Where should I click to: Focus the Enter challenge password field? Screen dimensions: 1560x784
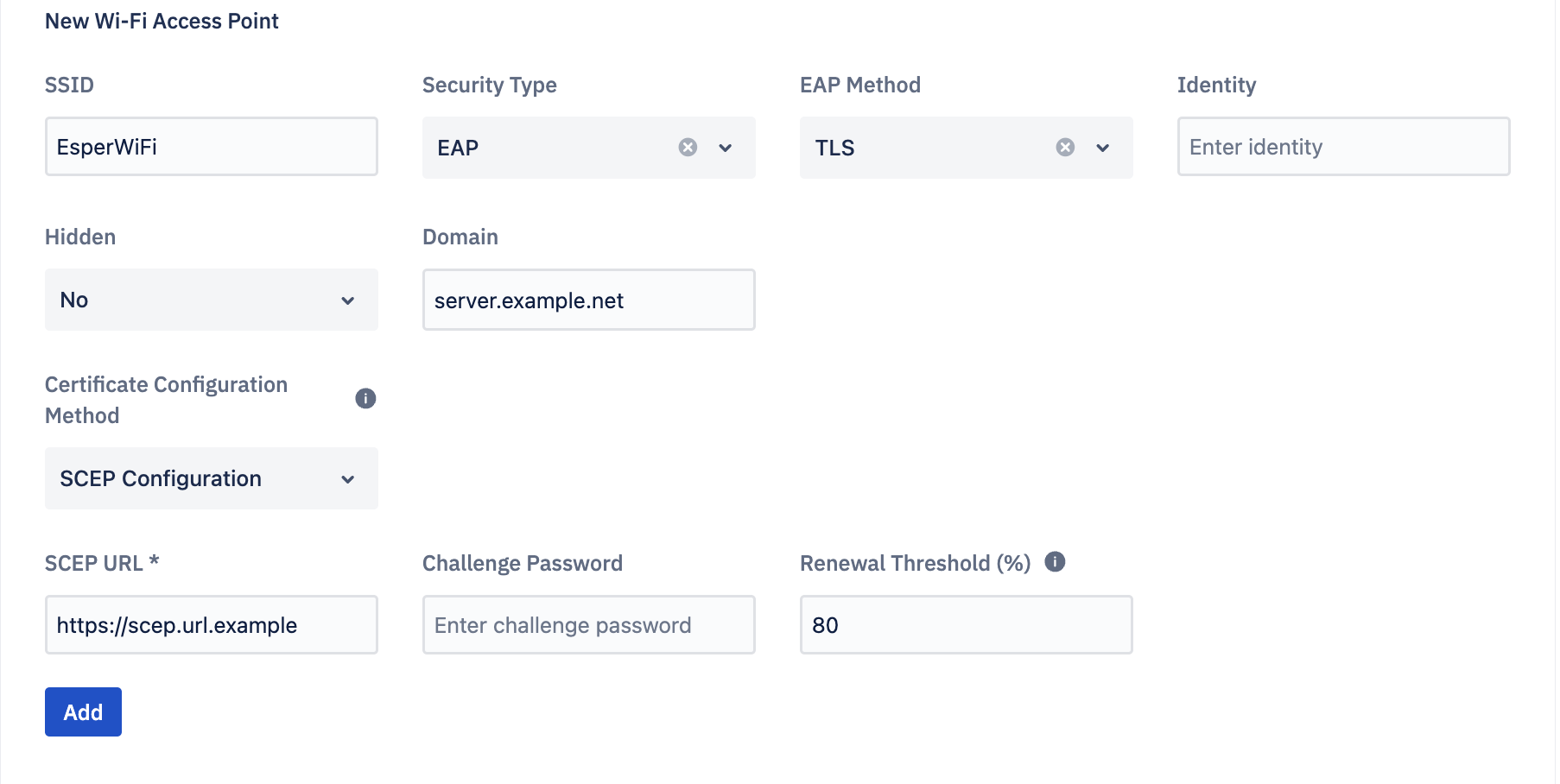tap(588, 624)
